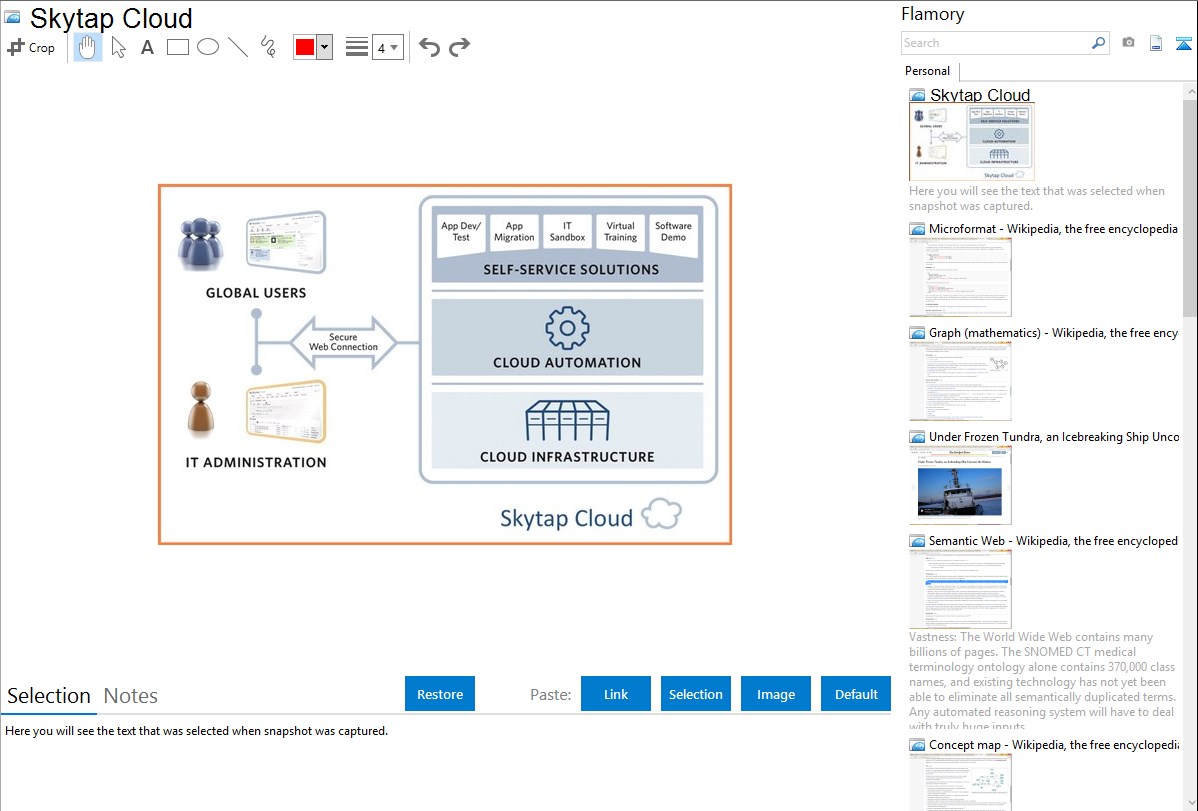Open the Personal tab

[926, 71]
